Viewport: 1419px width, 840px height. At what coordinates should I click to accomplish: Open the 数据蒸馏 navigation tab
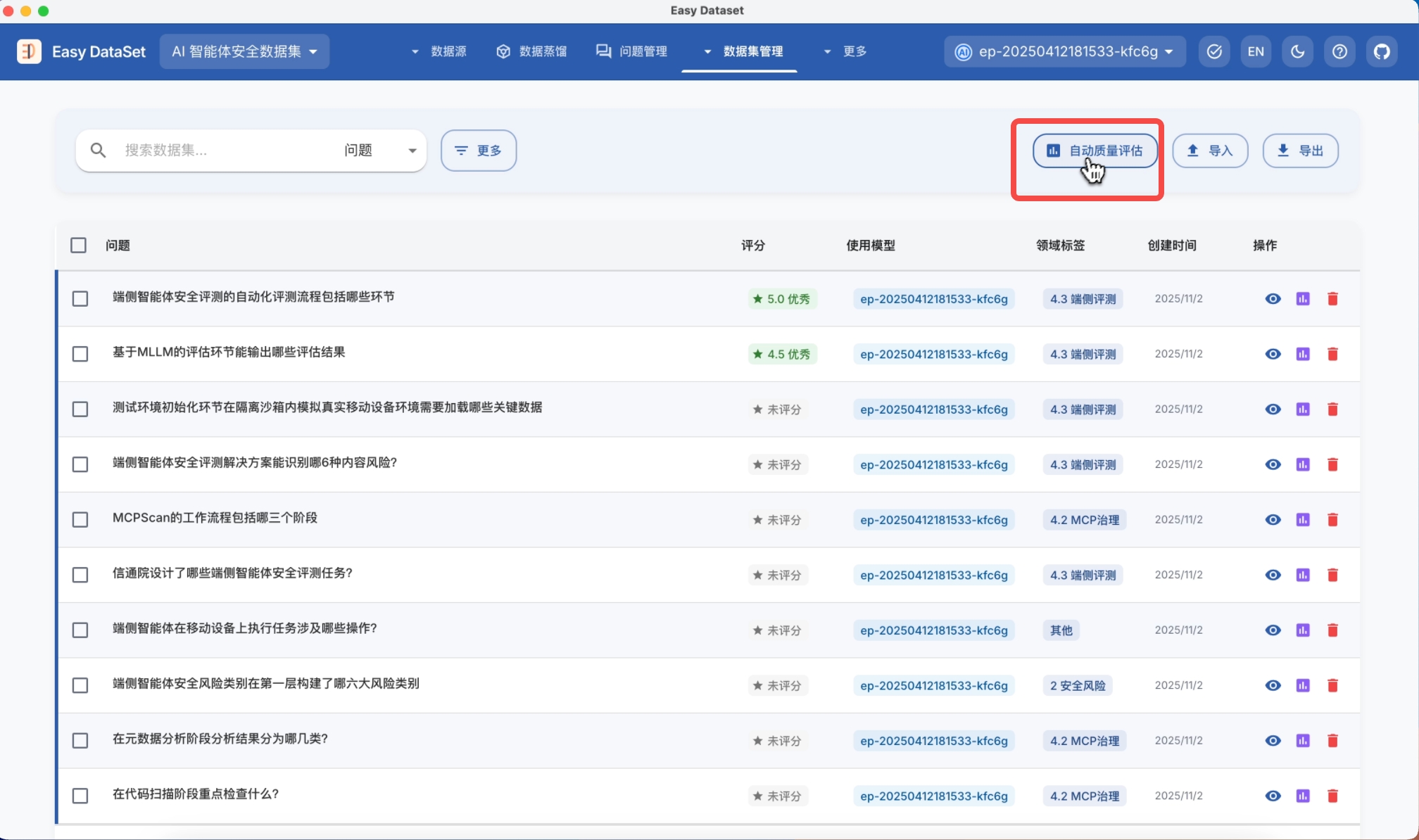(x=531, y=51)
